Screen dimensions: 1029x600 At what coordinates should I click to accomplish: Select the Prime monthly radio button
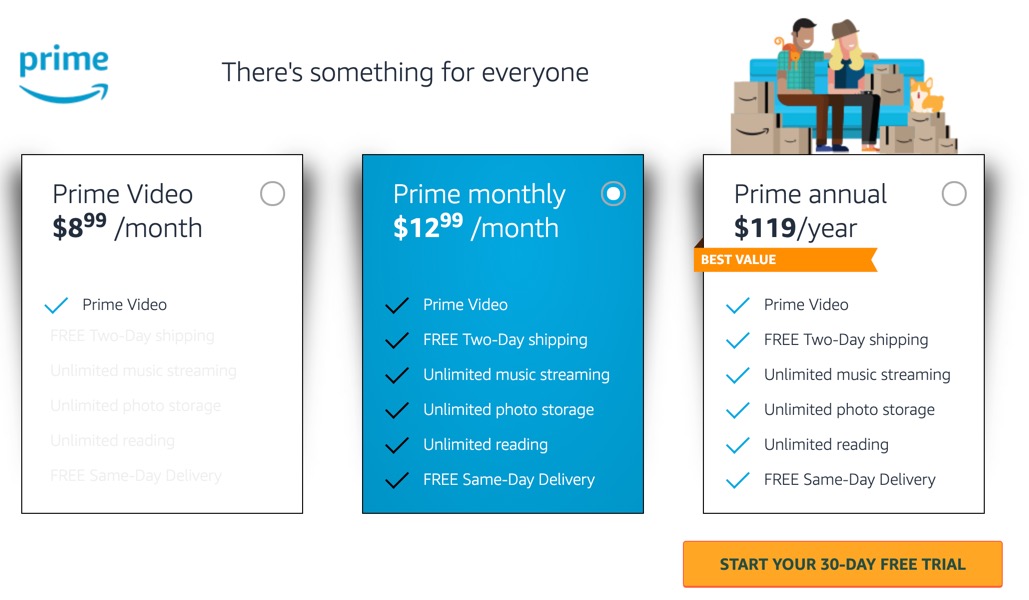click(x=613, y=194)
